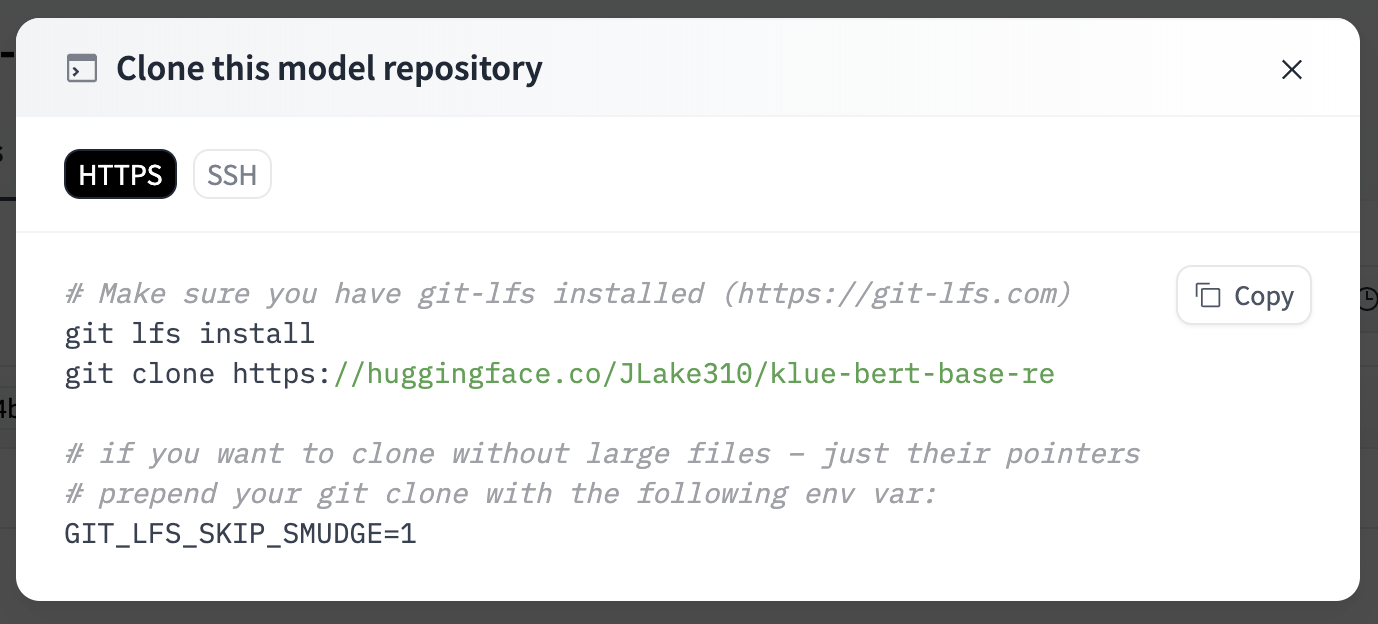
Task: Click the GIT_LFS_SKIP_SMUDGE=1 variable line
Action: point(240,534)
